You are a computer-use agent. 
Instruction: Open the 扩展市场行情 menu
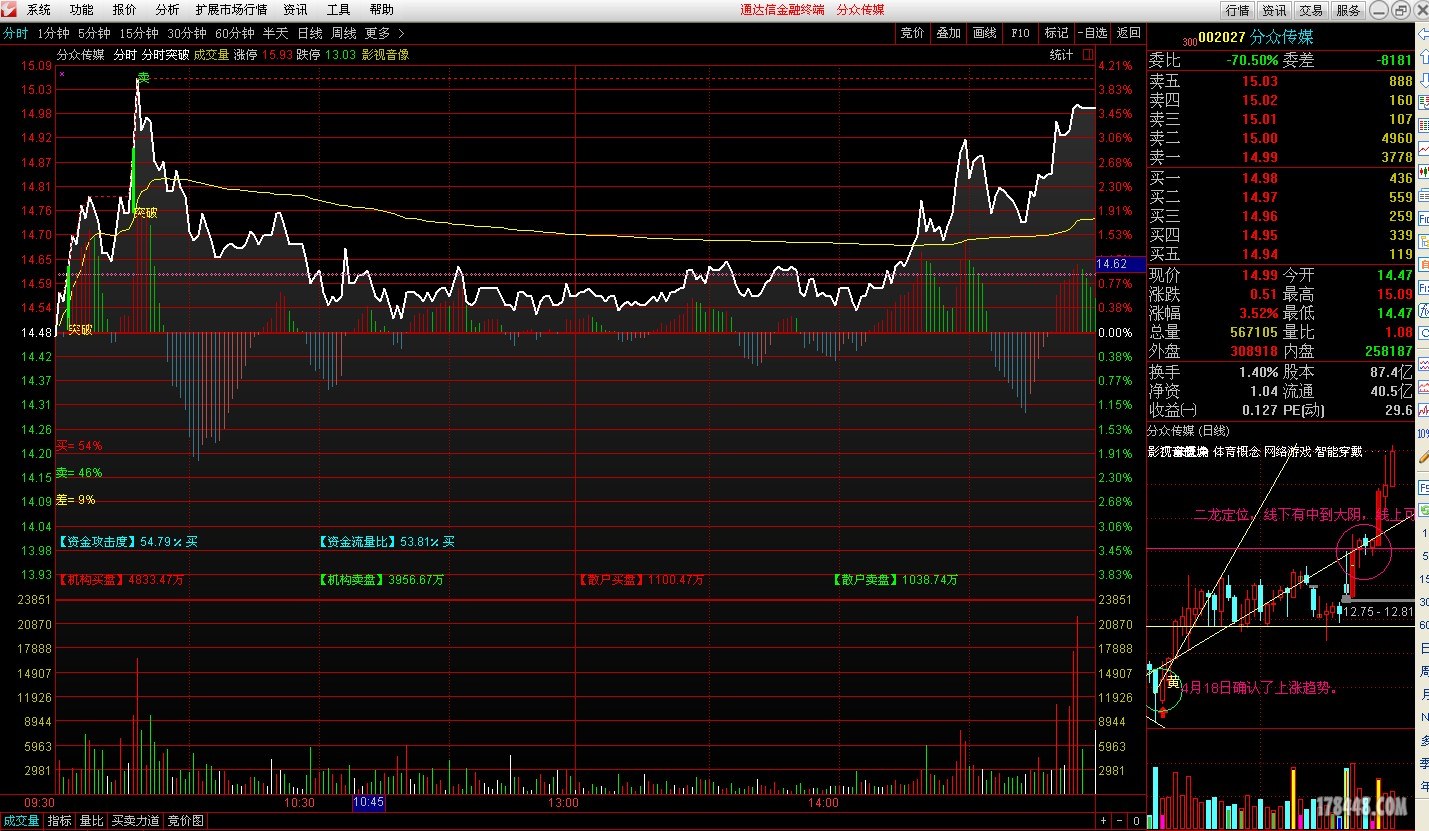click(x=231, y=10)
